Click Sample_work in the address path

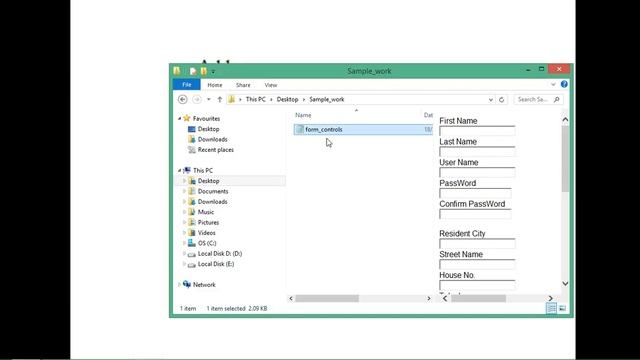tap(327, 99)
